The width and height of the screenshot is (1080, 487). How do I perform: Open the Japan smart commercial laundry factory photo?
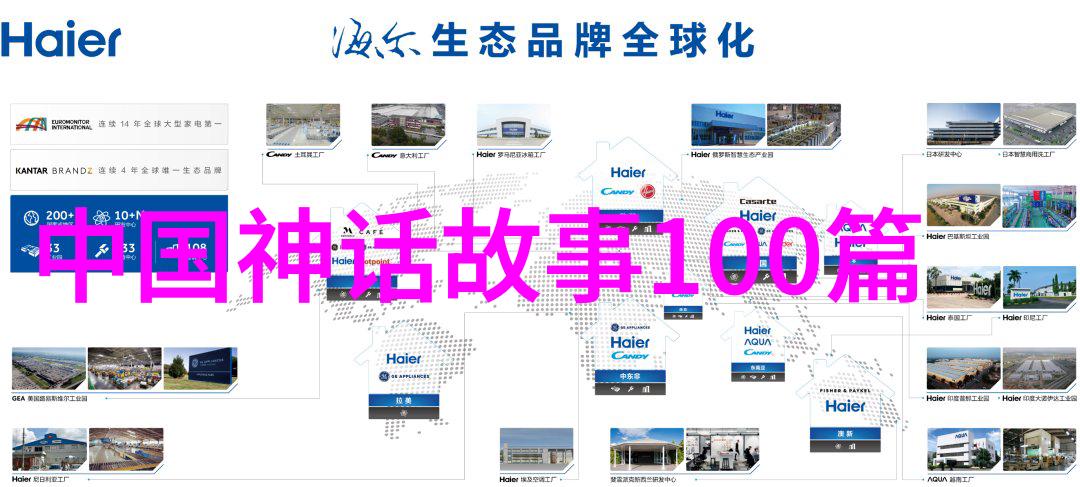pos(1039,124)
